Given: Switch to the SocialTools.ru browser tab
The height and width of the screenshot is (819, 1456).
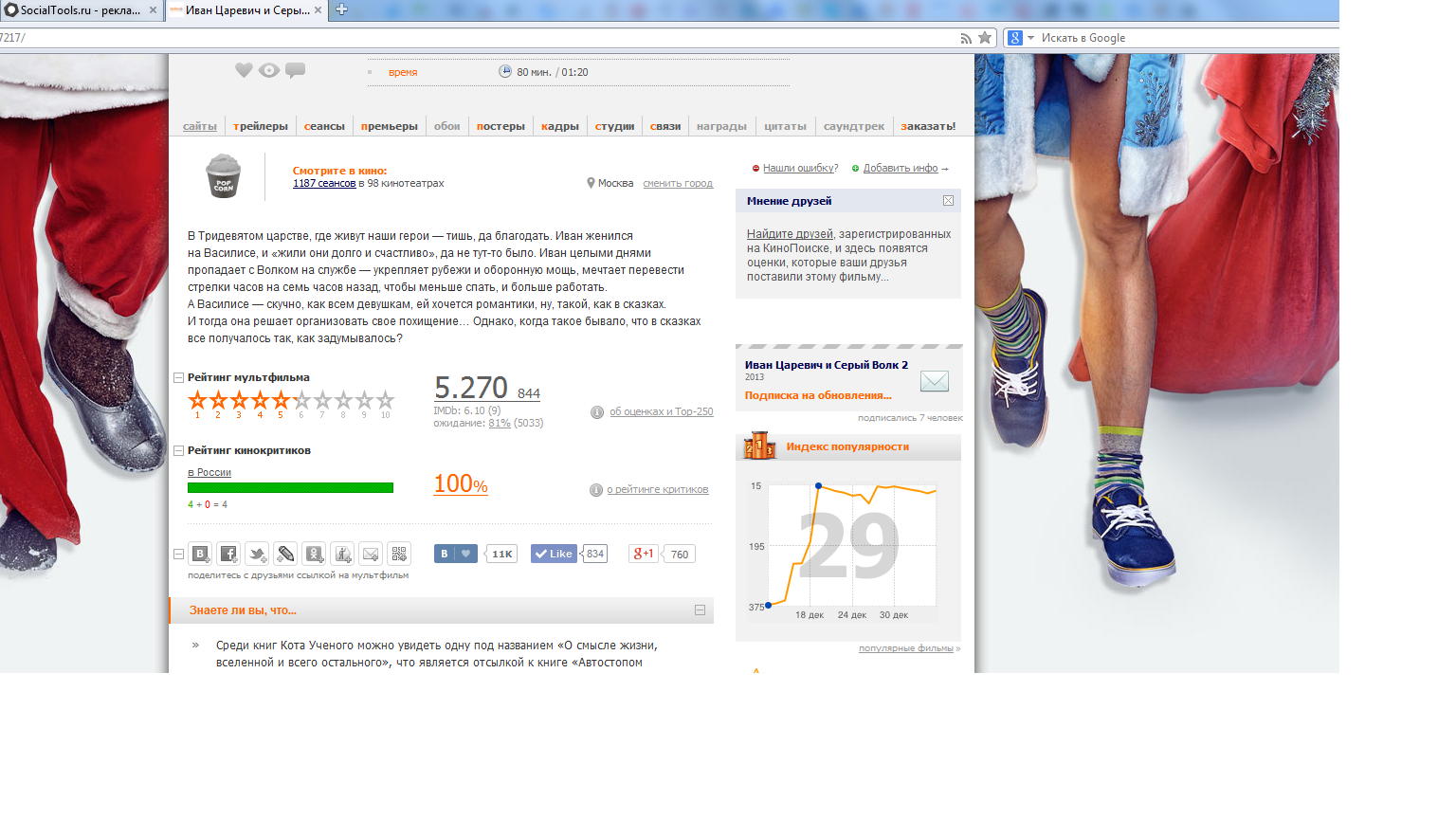Looking at the screenshot, I should point(82,10).
